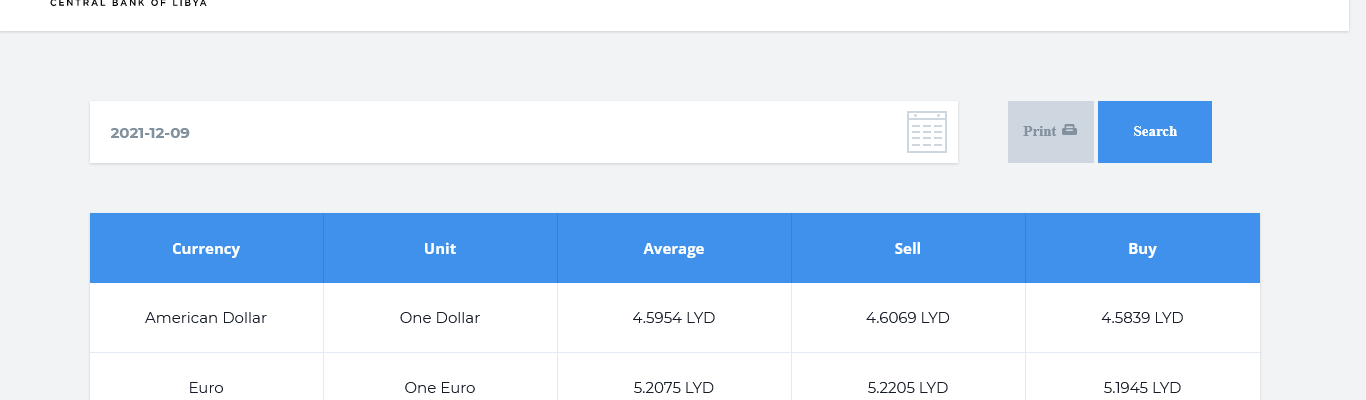This screenshot has height=400, width=1366.
Task: Click the Central Bank of Libya logo text
Action: 128,4
